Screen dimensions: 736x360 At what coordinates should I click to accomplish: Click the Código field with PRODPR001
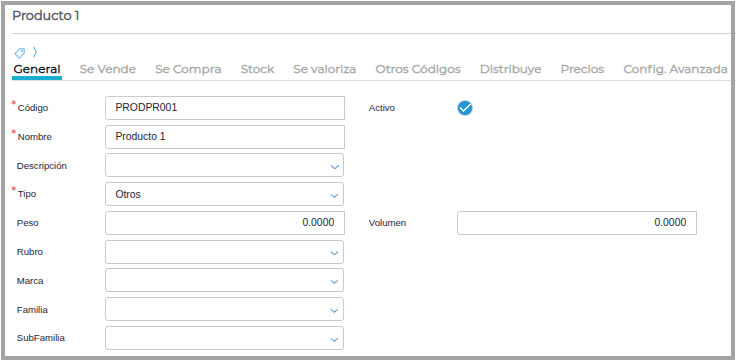[225, 108]
